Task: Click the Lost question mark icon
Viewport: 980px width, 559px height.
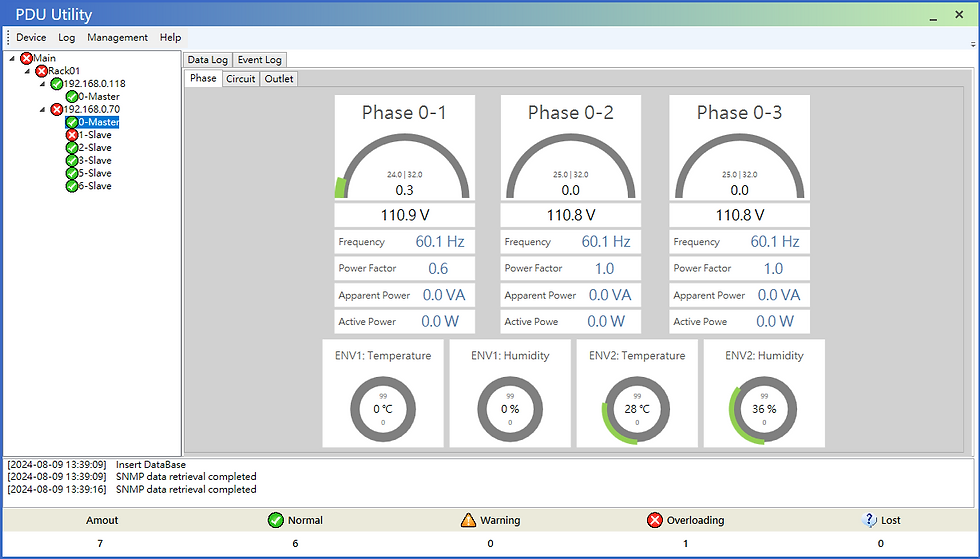Action: coord(869,520)
